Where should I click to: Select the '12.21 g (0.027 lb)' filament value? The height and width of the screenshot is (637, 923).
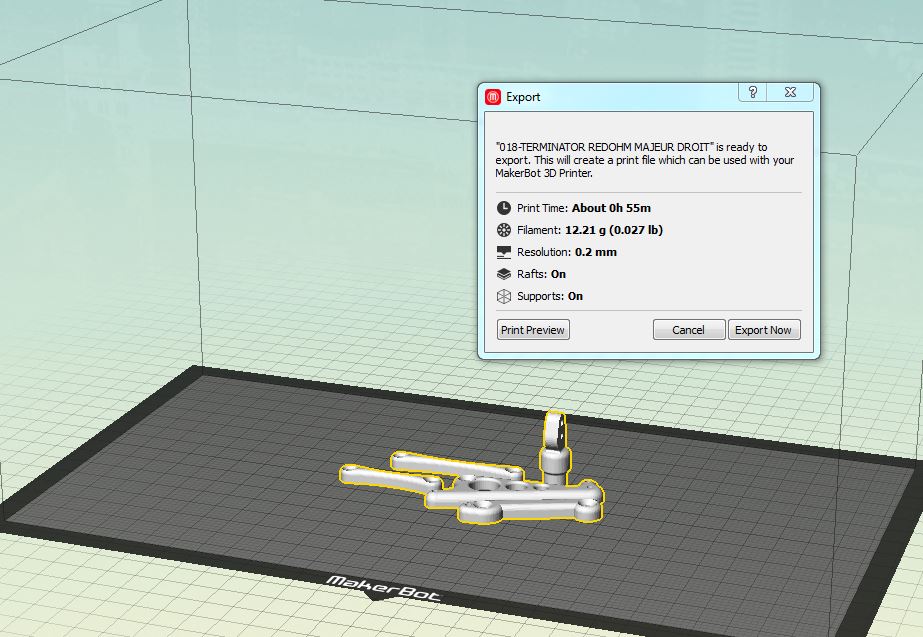pos(614,230)
